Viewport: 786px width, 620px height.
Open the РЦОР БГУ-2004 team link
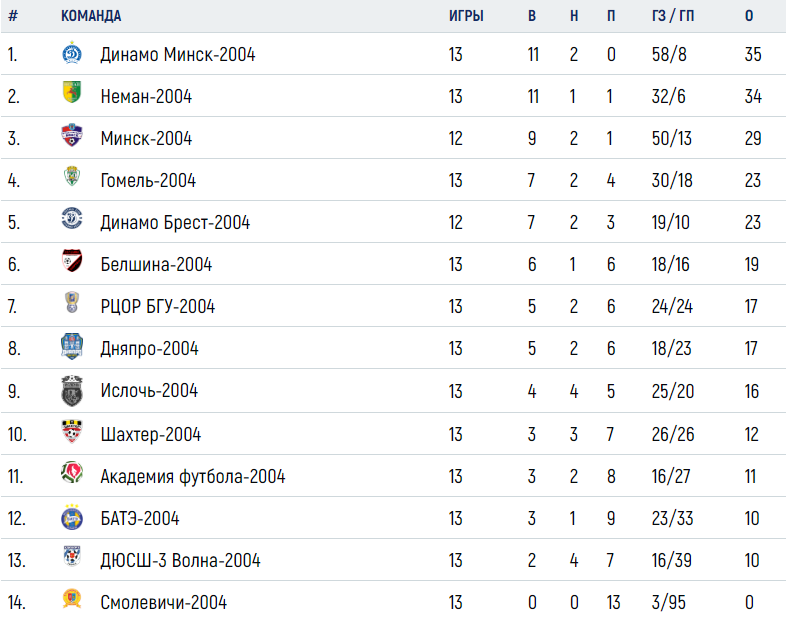[x=157, y=306]
